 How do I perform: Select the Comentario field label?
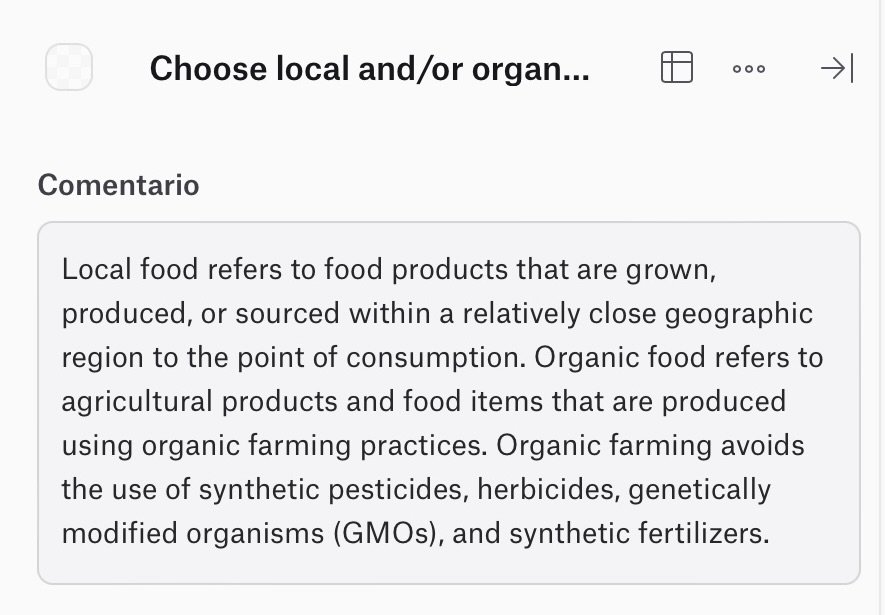click(x=119, y=185)
